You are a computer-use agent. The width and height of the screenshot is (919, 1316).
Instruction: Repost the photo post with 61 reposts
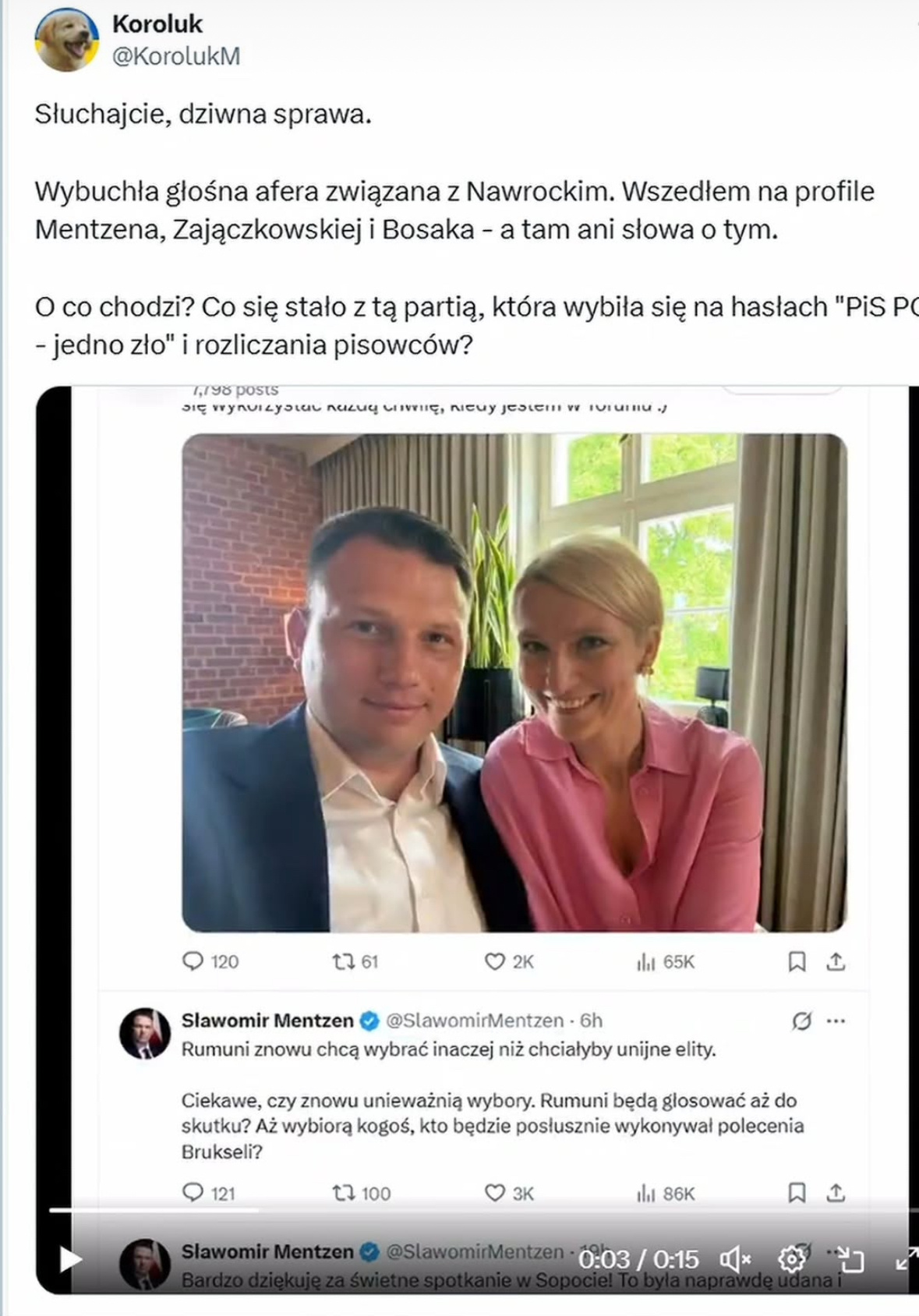(x=343, y=961)
